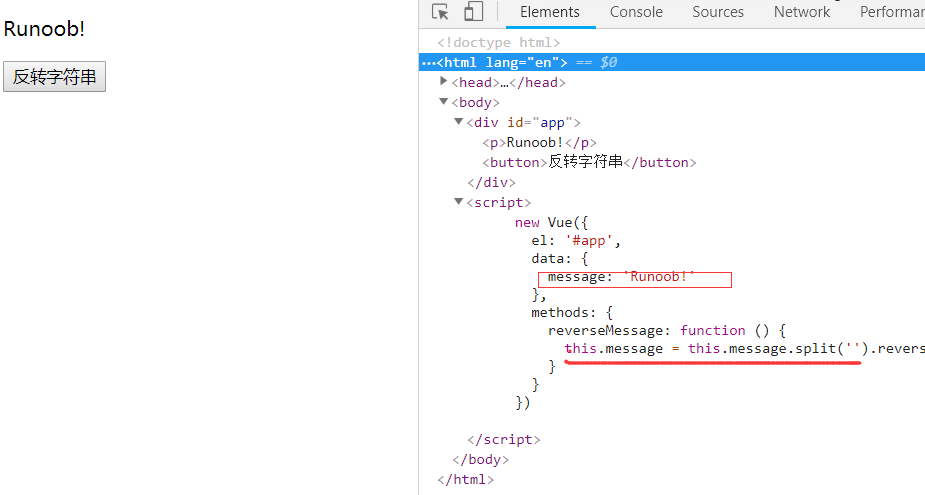Collapse the body node arrow
The image size is (925, 495).
[x=444, y=102]
